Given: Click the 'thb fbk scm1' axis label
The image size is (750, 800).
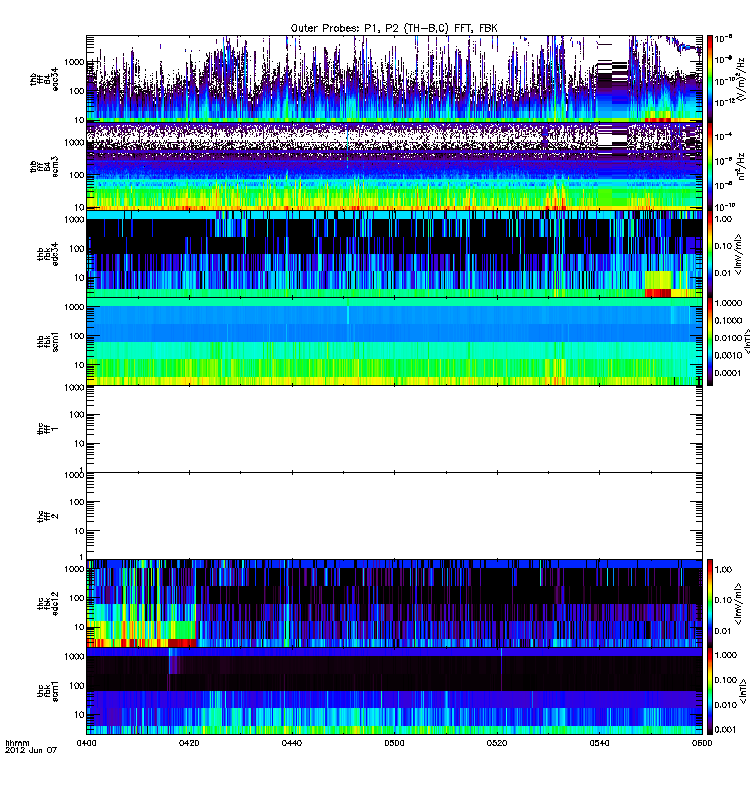Looking at the screenshot, I should tap(48, 341).
